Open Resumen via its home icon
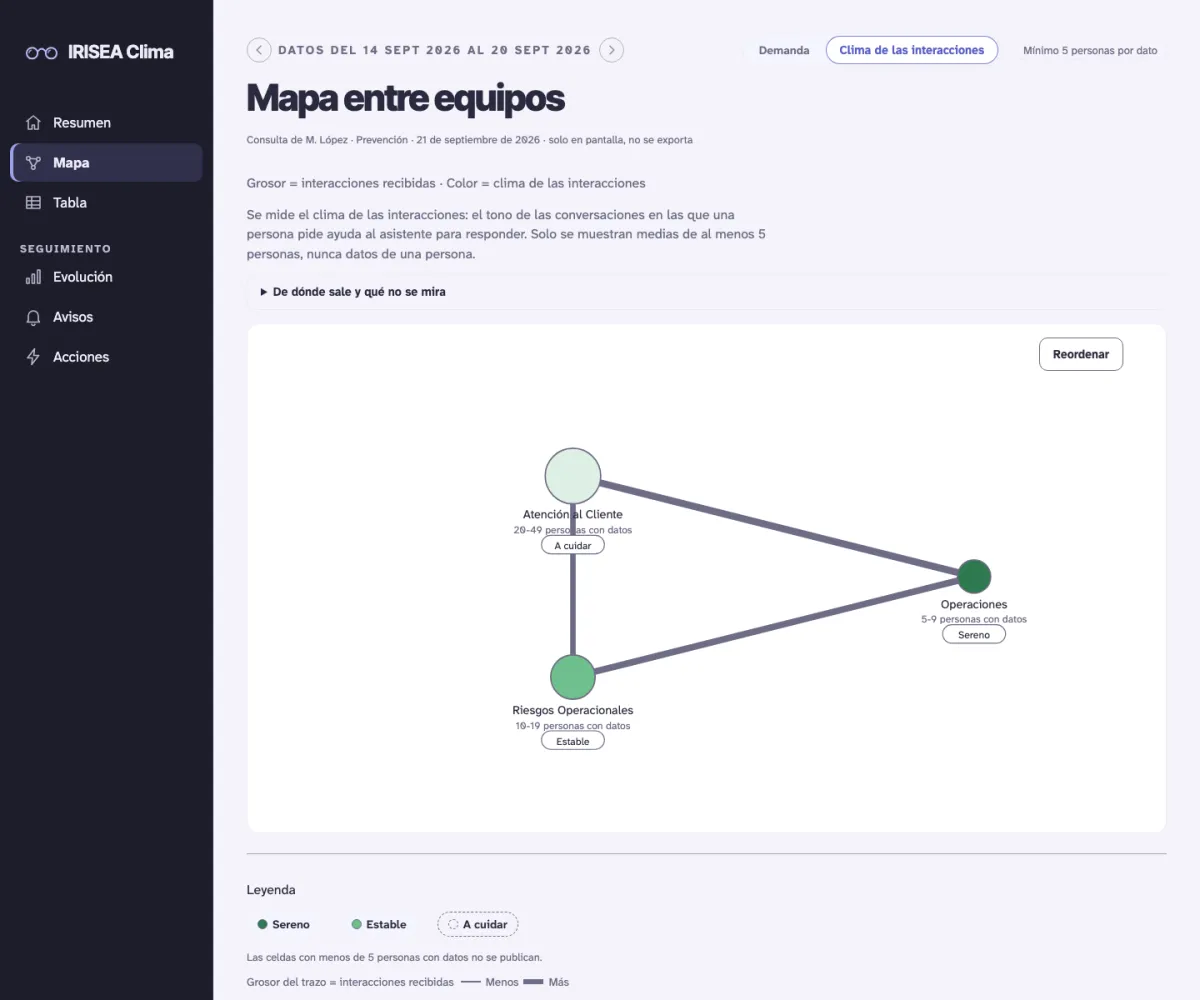The image size is (1200, 1000). pyautogui.click(x=33, y=123)
